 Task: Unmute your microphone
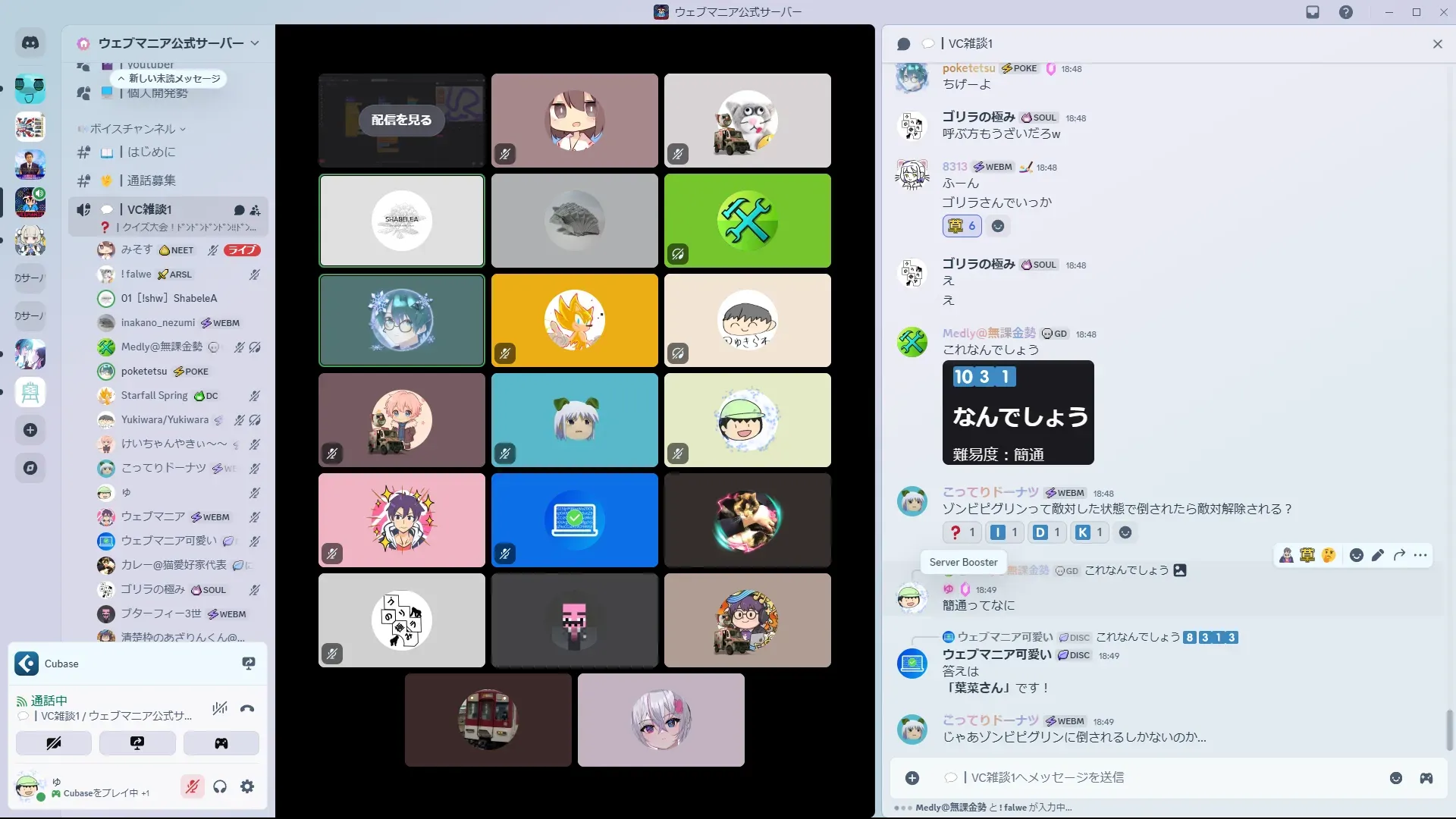pos(193,787)
